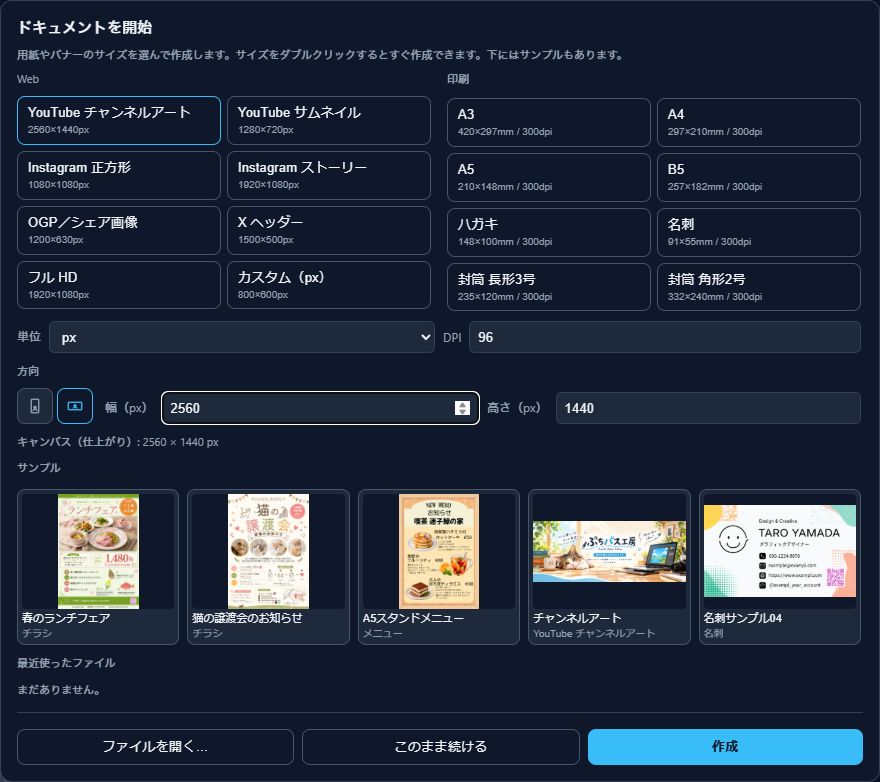Click the Web section label
Viewport: 880px width, 782px height.
(x=28, y=79)
